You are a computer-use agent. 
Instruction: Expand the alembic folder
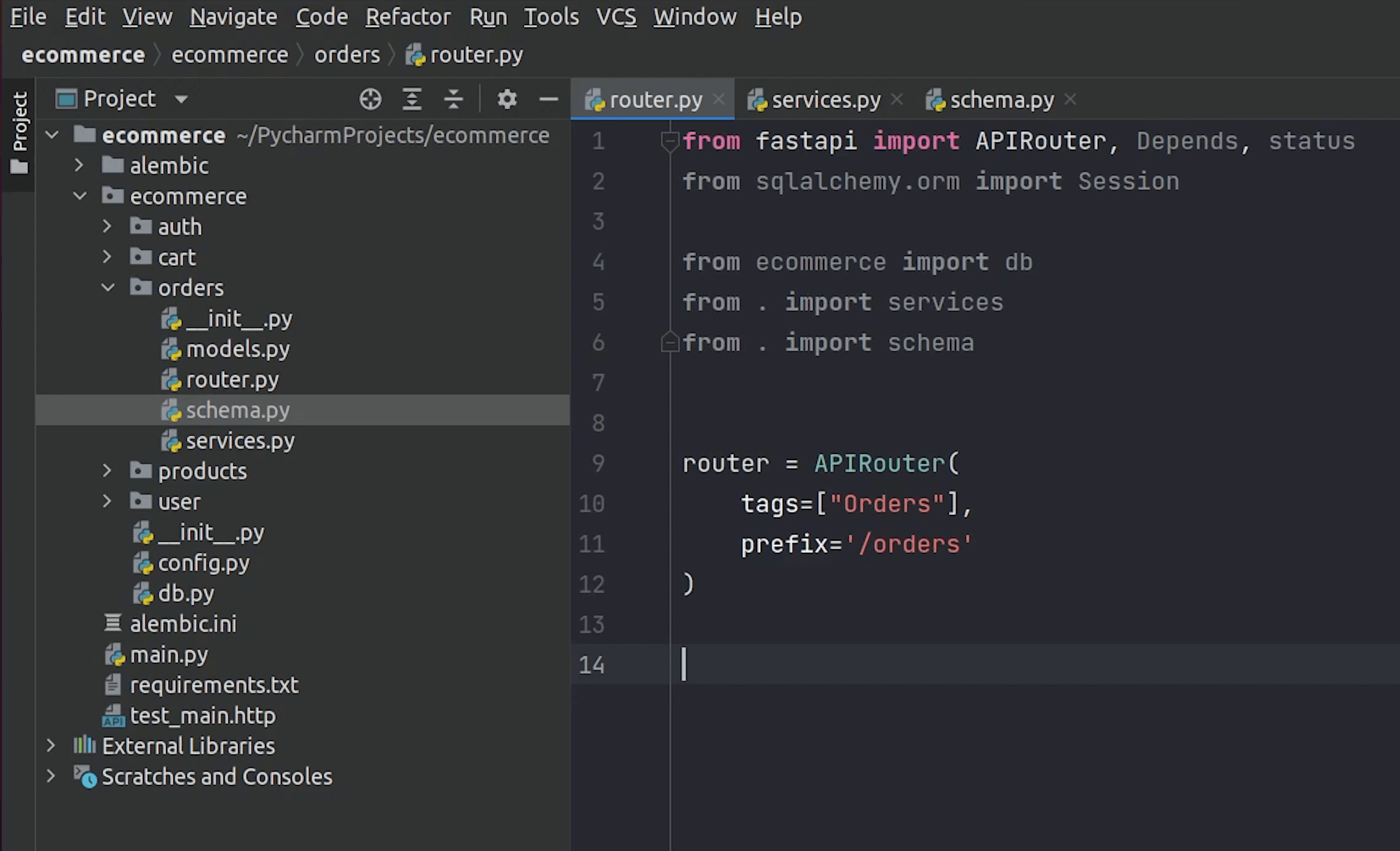click(79, 166)
